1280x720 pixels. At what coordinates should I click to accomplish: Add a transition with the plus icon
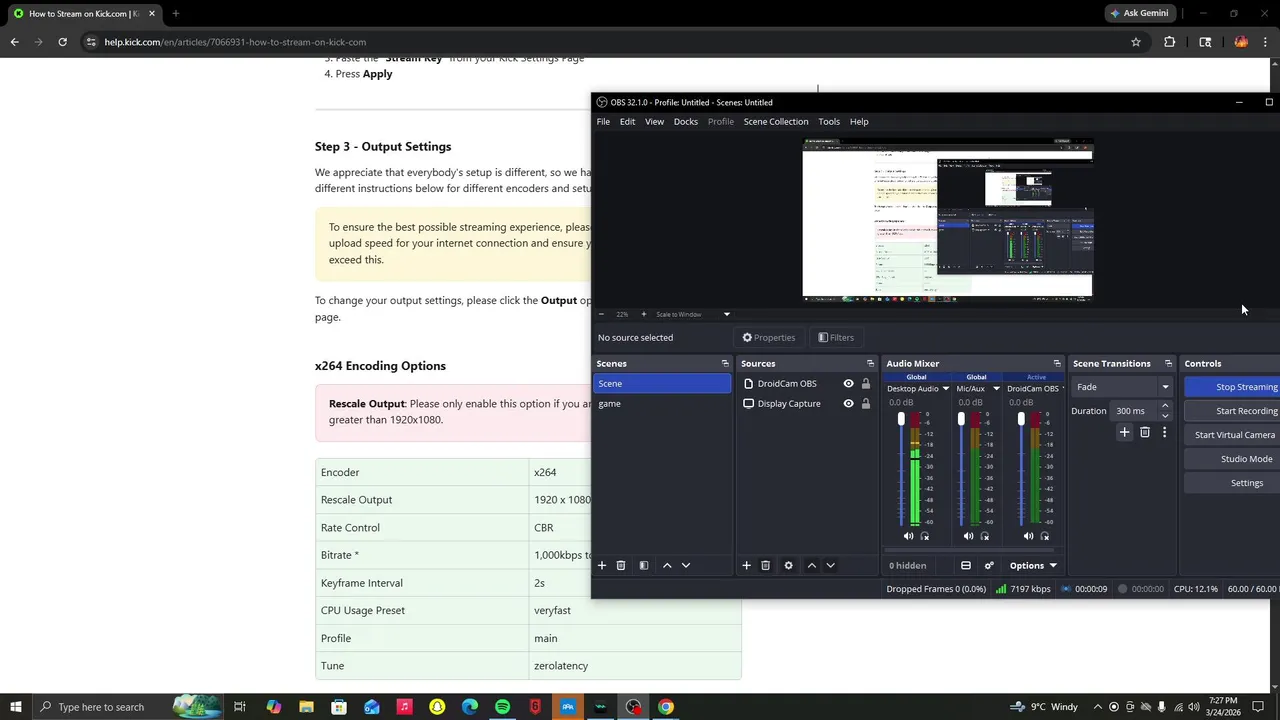point(1124,433)
